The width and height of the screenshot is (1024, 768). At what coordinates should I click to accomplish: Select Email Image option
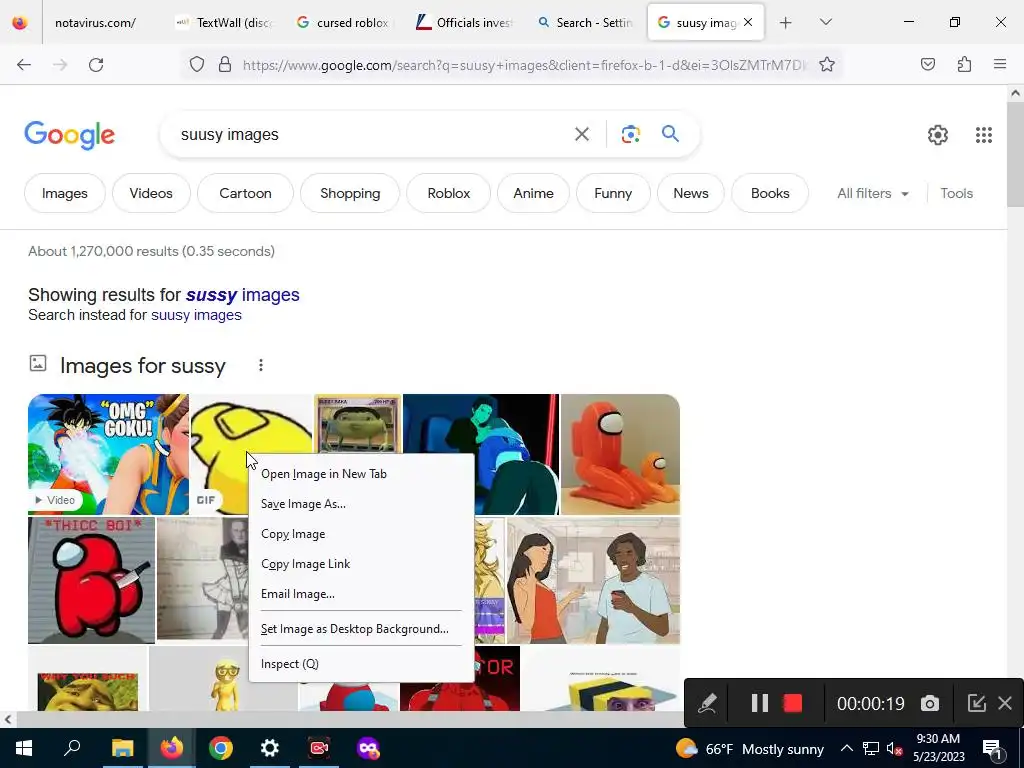point(361,594)
